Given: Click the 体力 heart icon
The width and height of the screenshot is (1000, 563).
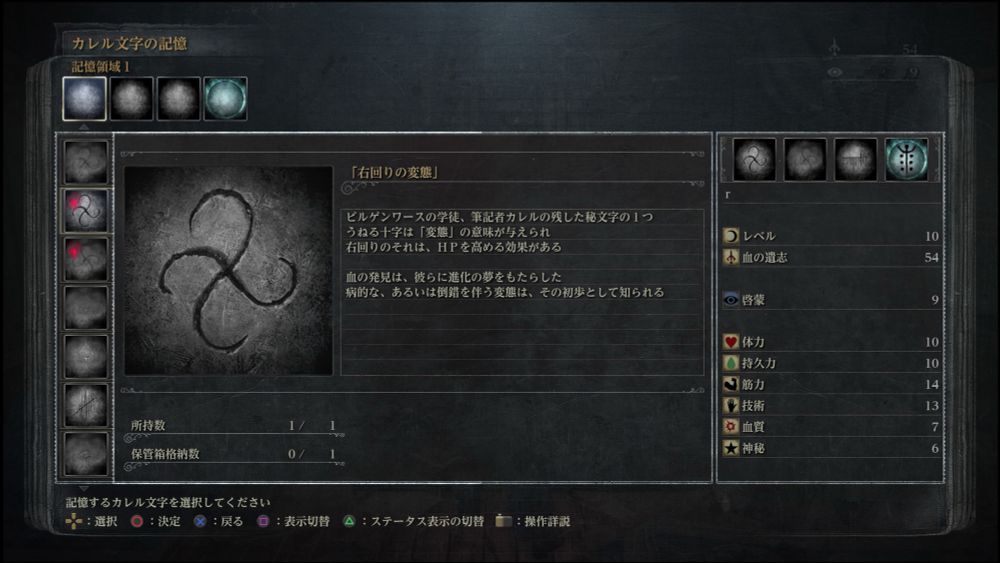Looking at the screenshot, I should click(731, 342).
